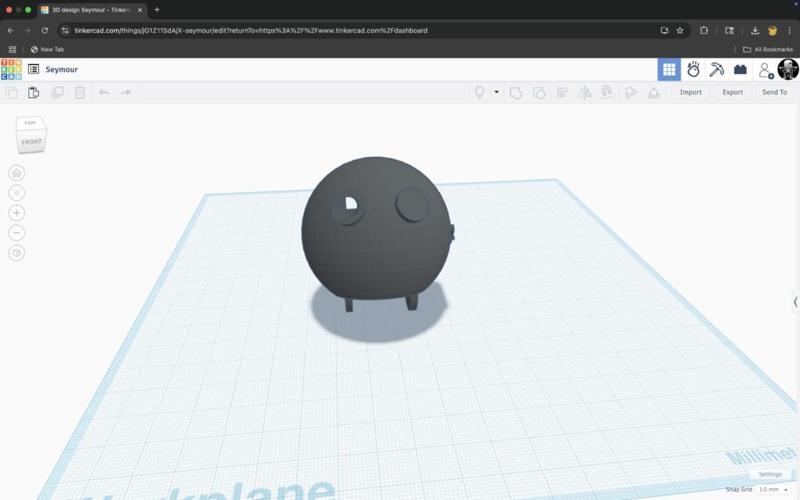Open the Send To menu
Viewport: 800px width, 500px height.
coord(774,92)
